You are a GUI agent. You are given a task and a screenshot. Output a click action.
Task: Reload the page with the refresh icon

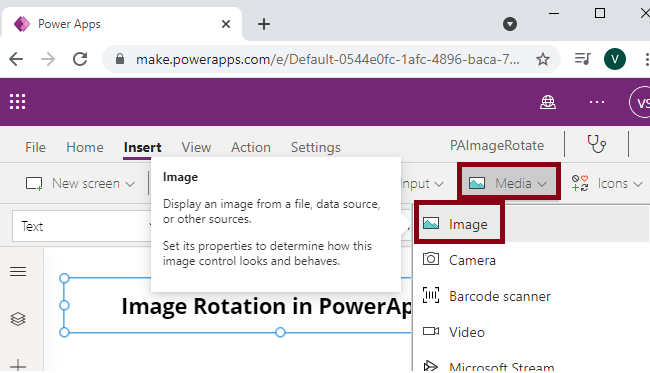(80, 59)
